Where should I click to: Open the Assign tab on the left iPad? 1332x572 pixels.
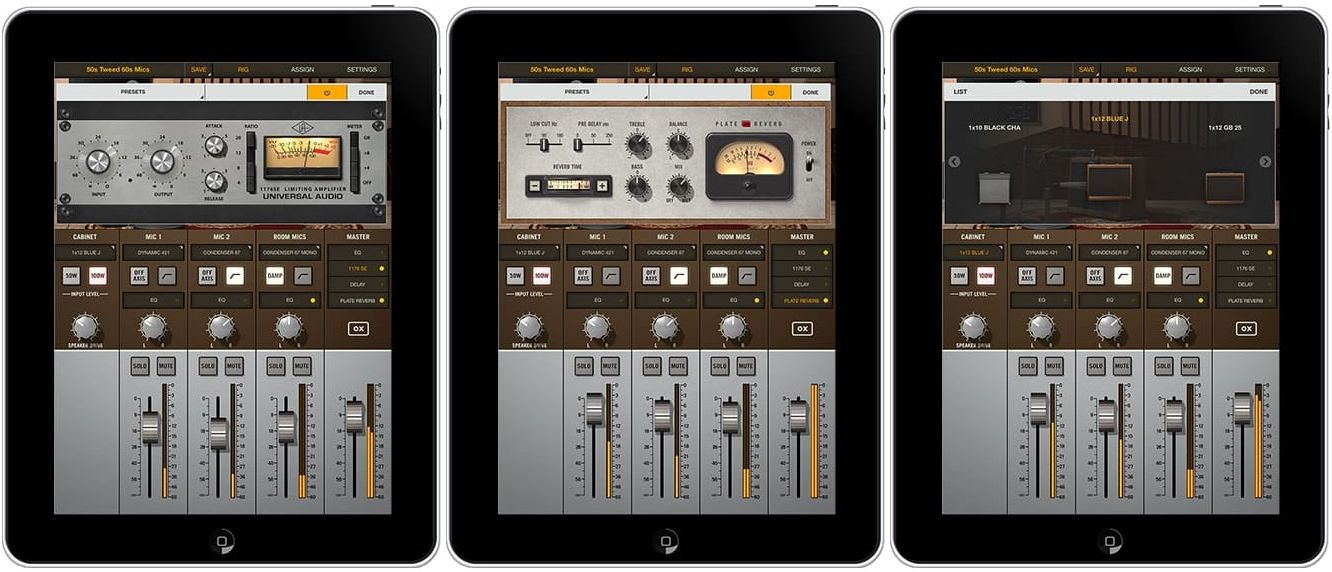coord(302,70)
